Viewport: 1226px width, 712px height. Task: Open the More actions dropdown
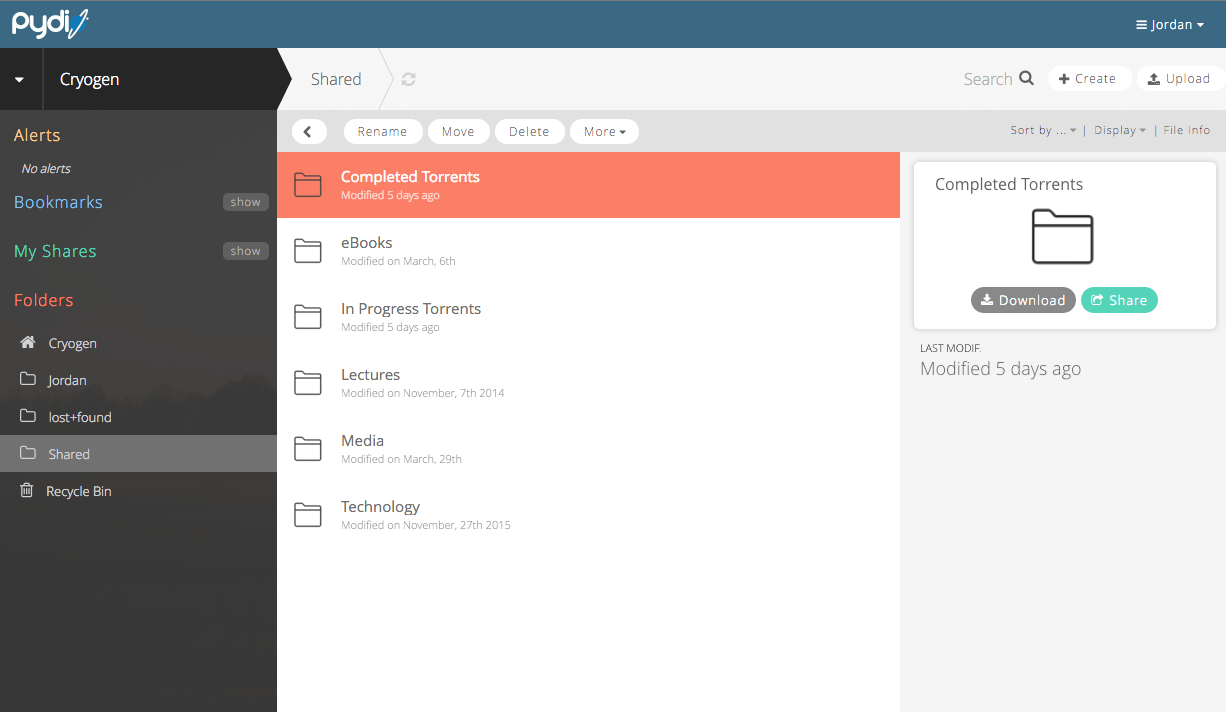point(604,131)
